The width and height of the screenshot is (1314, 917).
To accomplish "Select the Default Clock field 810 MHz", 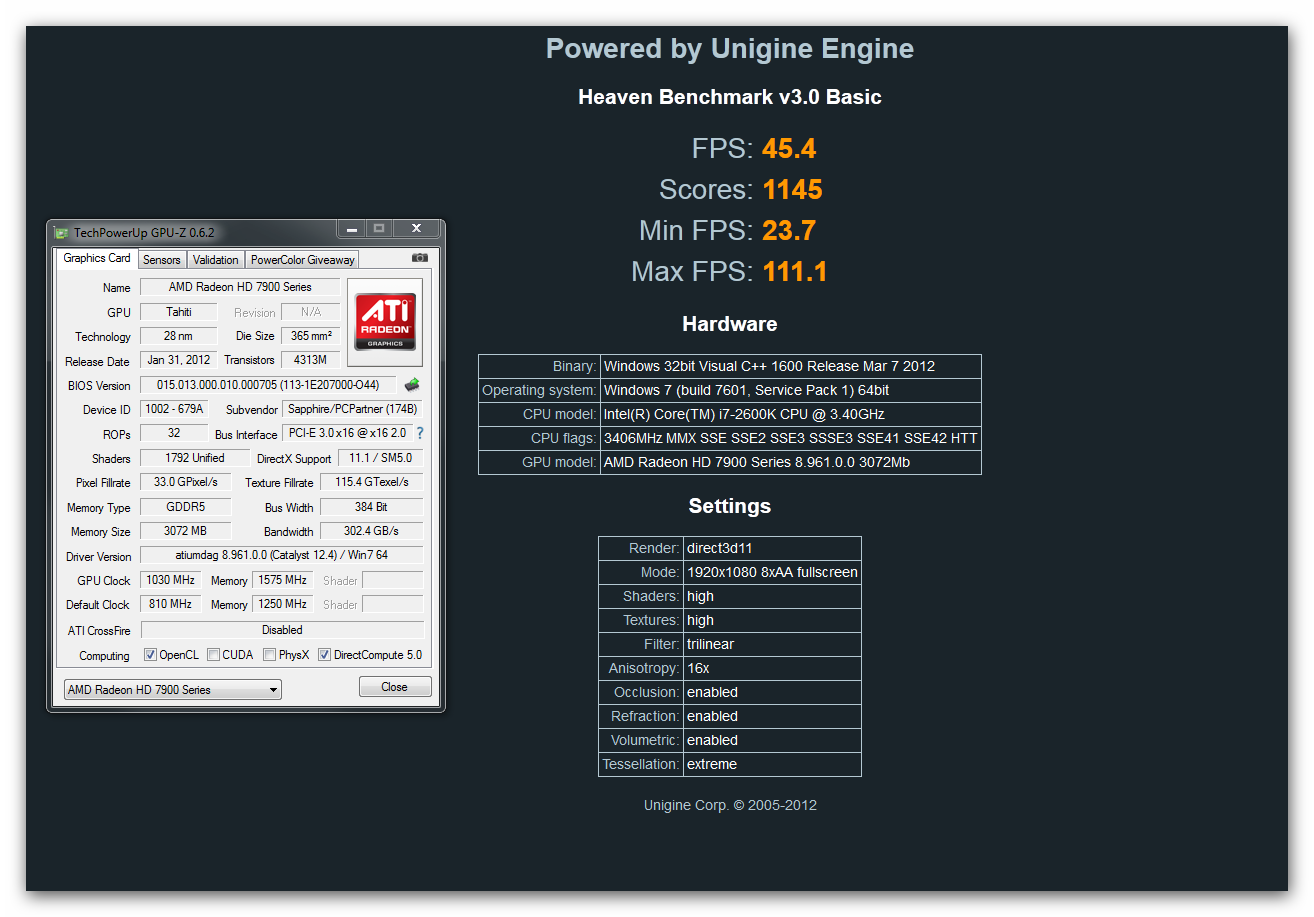I will [x=171, y=604].
